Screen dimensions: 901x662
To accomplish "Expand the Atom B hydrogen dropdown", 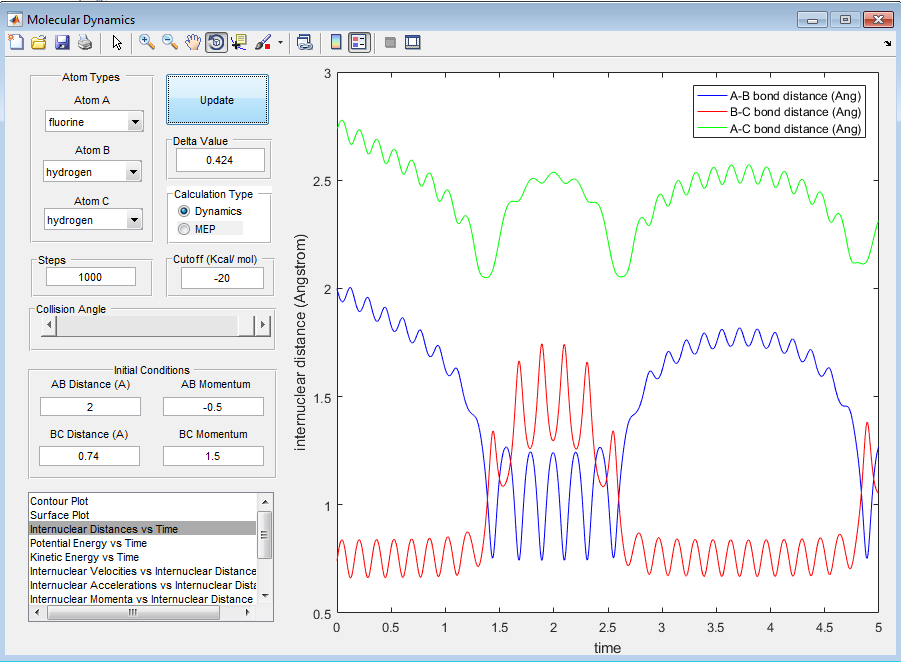I will 134,172.
